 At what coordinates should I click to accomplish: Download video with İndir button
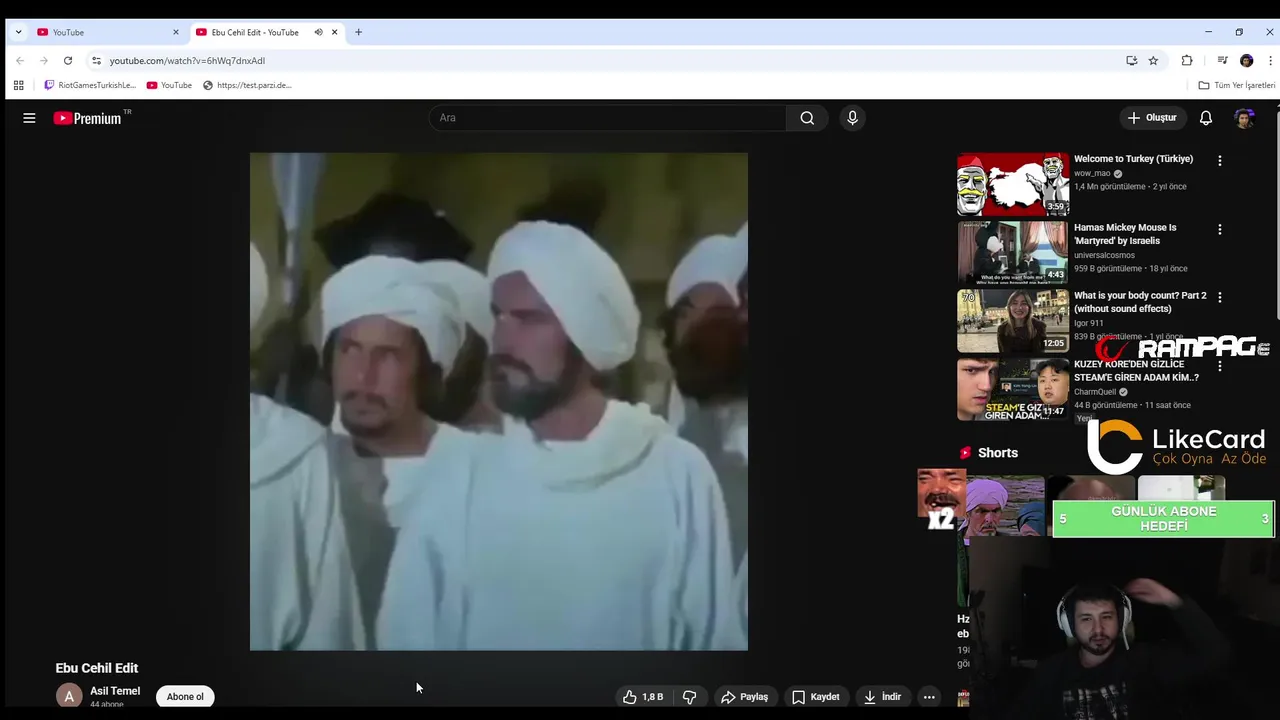click(882, 697)
